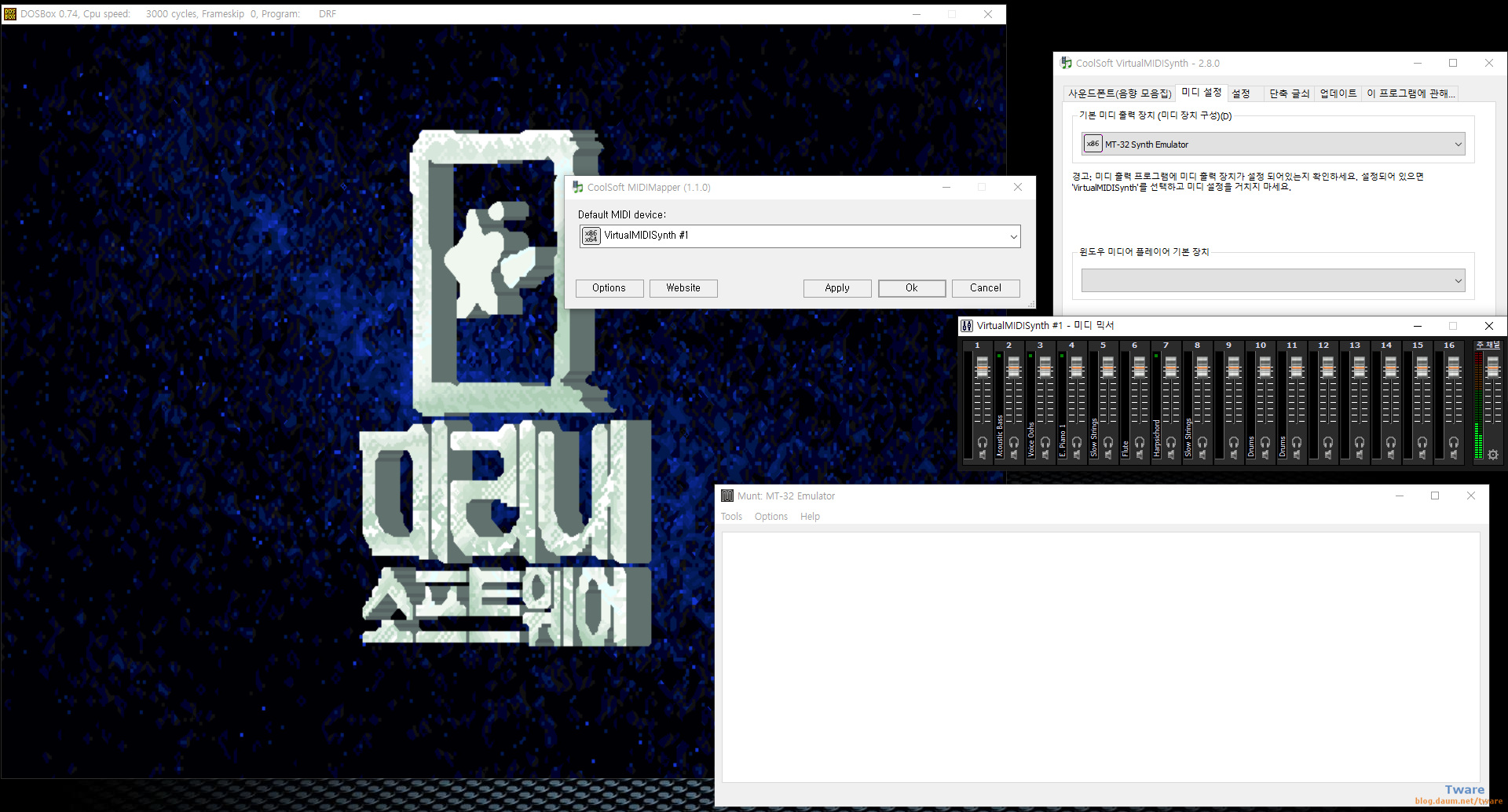The height and width of the screenshot is (812, 1508).
Task: Solo Voice Oohs channel 3 headphone
Action: click(1045, 442)
